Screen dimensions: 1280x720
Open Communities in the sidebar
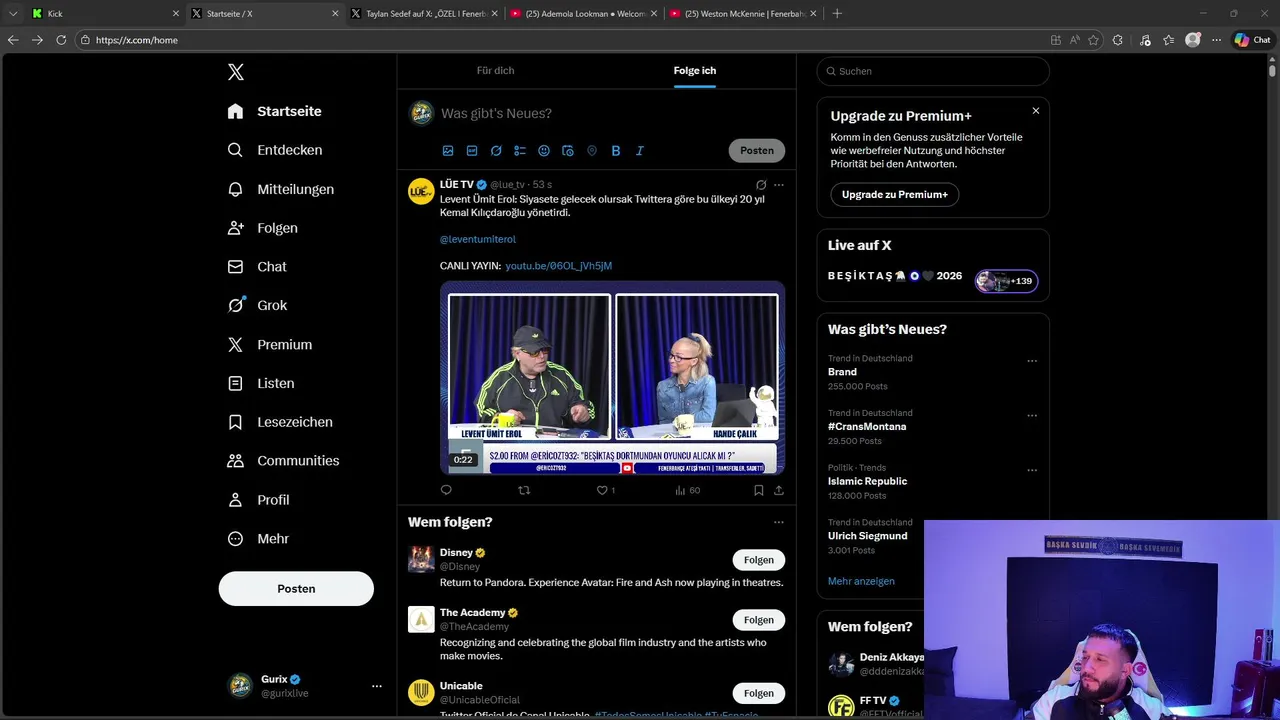284,461
